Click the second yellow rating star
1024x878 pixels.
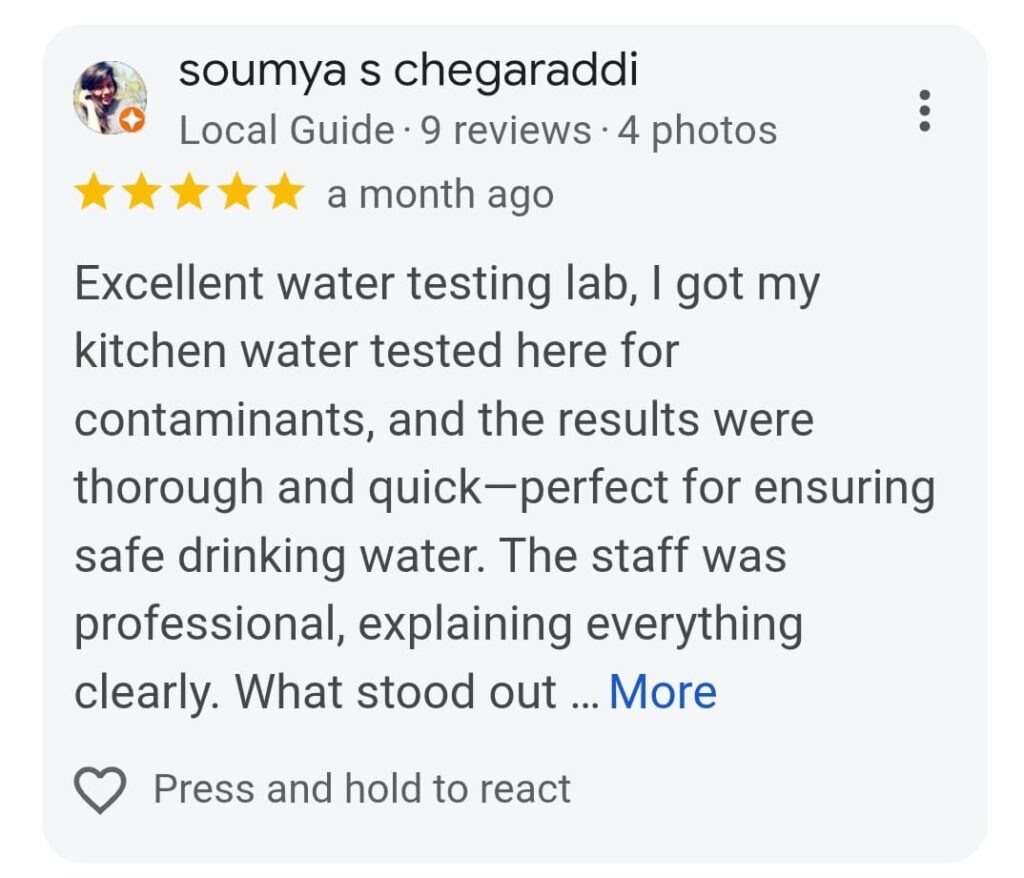click(x=142, y=193)
